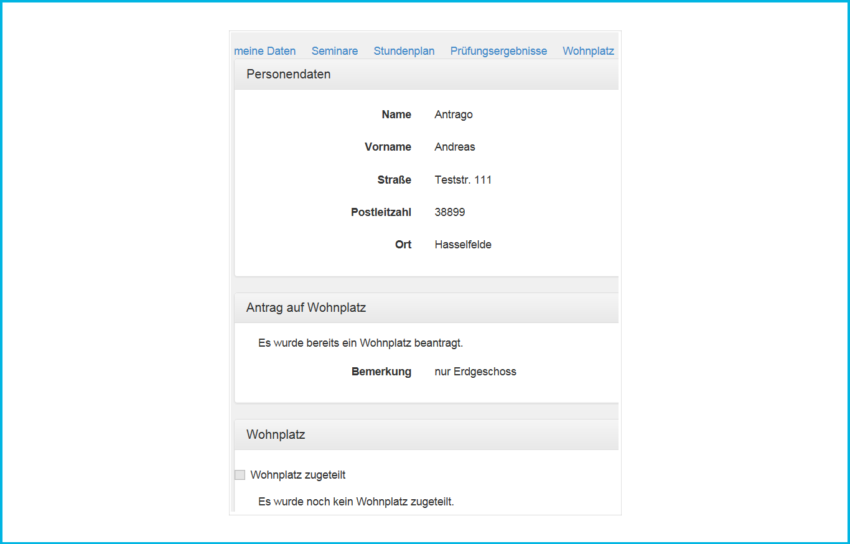Toggle the Wohnplatz zugeteilt checkbox
The width and height of the screenshot is (850, 544).
[x=240, y=475]
